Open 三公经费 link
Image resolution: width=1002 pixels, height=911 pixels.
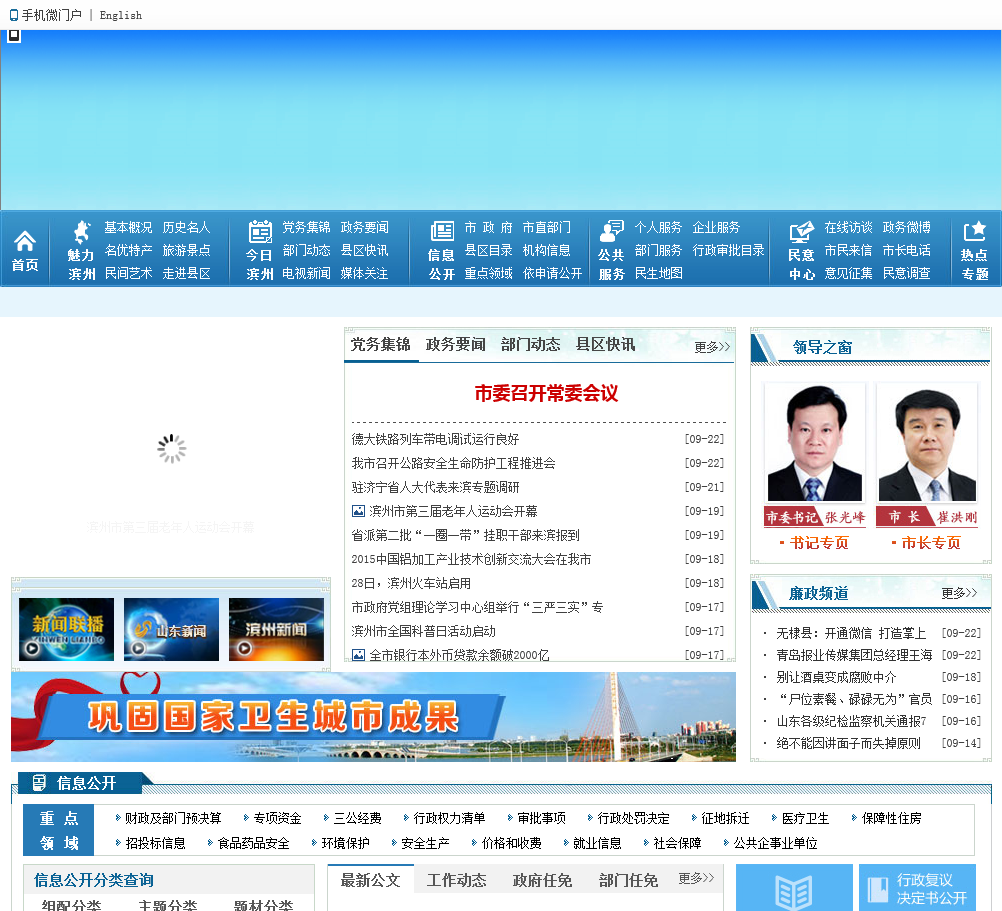(357, 818)
